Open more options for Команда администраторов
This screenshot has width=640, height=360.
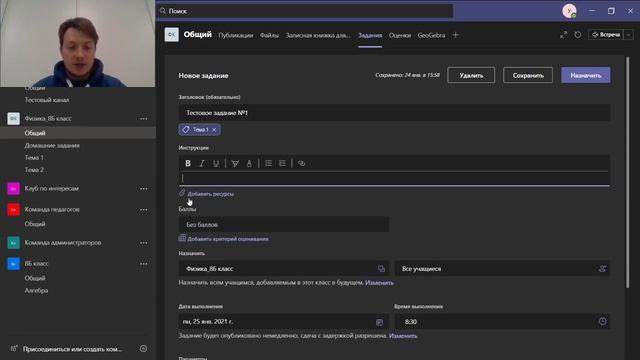[x=144, y=243]
